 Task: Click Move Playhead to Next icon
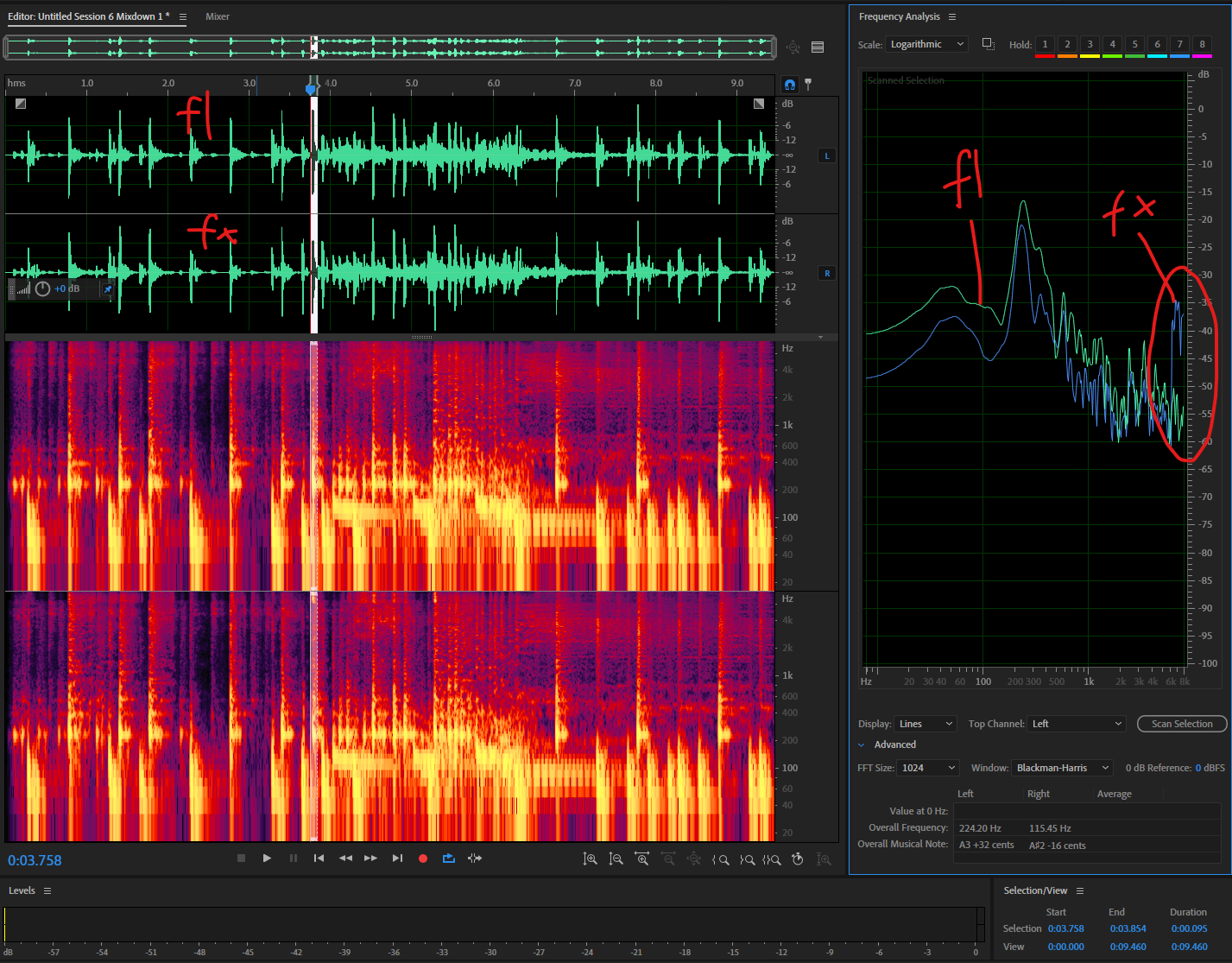point(397,858)
